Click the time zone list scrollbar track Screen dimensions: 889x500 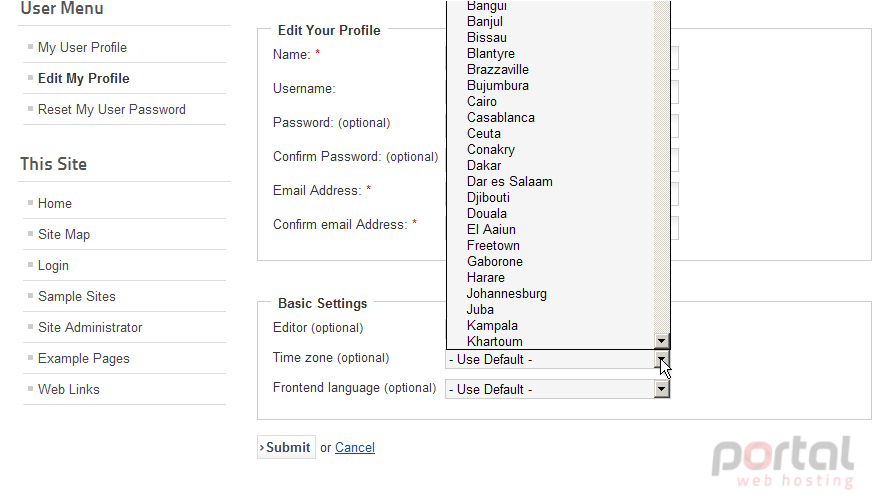pyautogui.click(x=661, y=170)
